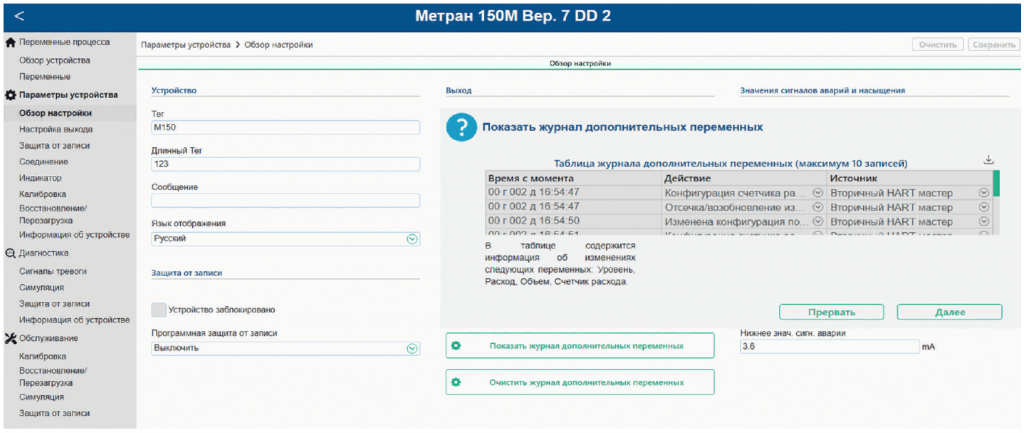Click the blue question mark dialog icon
The width and height of the screenshot is (1024, 433).
click(462, 127)
